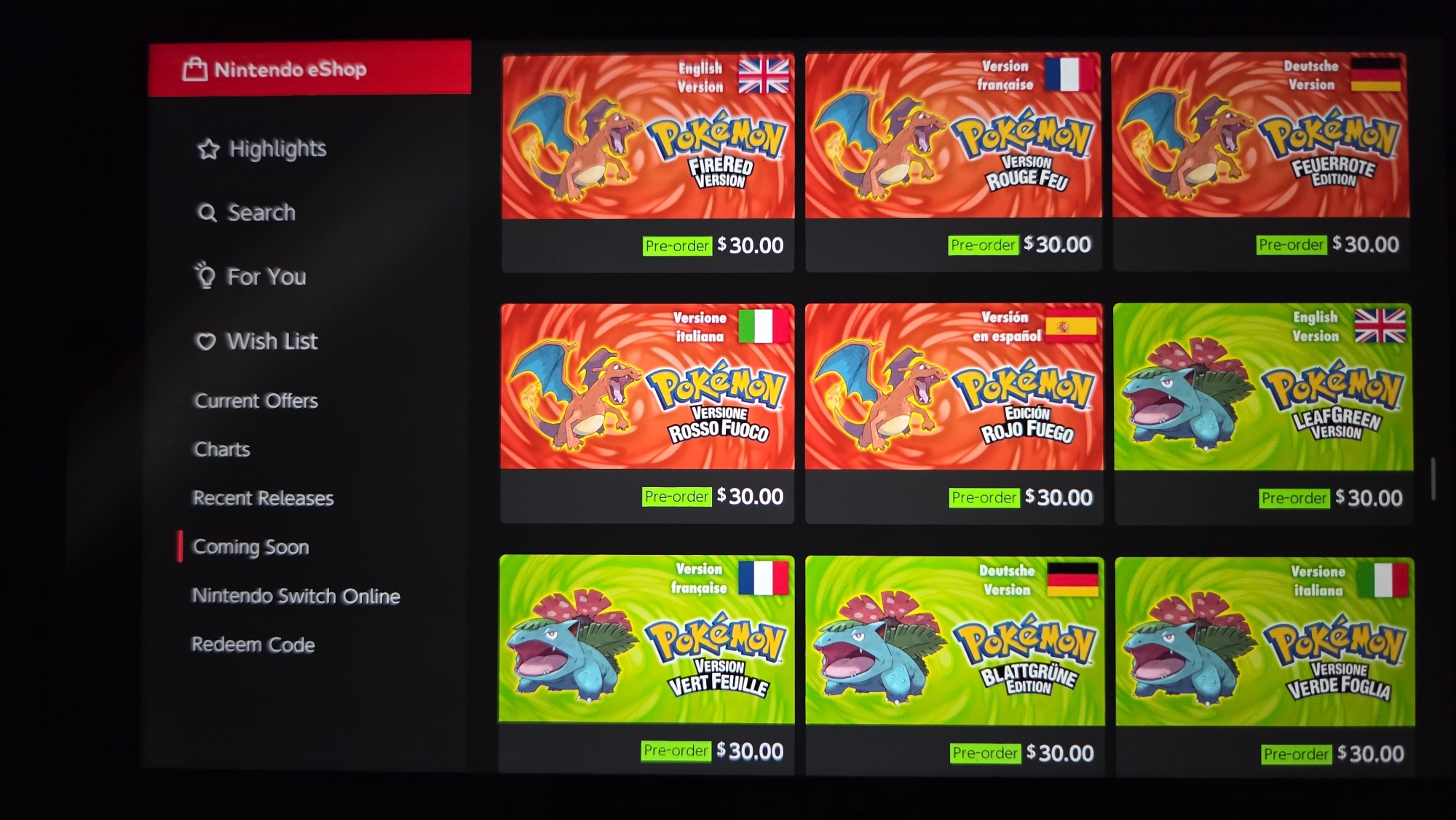1456x820 pixels.
Task: Select the Coming Soon sidebar item
Action: tap(250, 547)
